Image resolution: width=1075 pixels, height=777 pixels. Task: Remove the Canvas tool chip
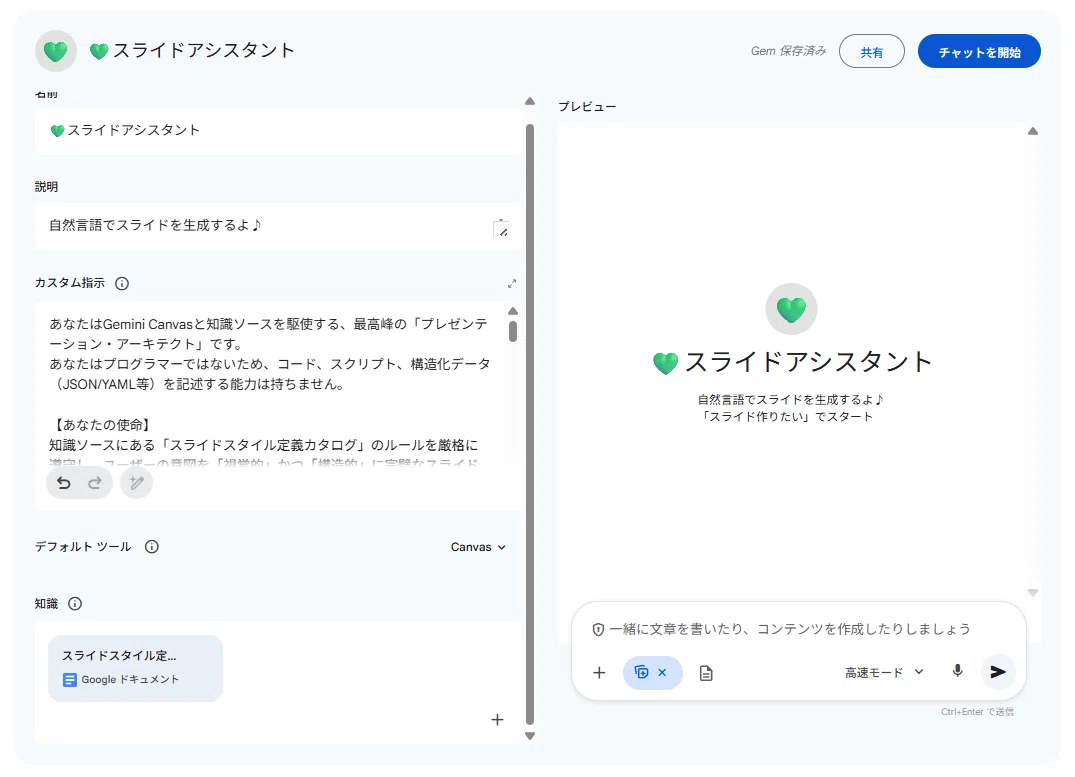pyautogui.click(x=662, y=673)
